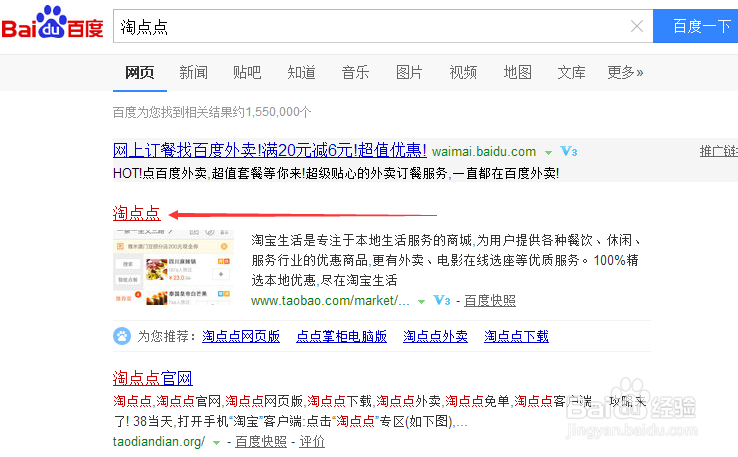Open 百度快照 for the taobao result
The width and height of the screenshot is (738, 457).
(490, 300)
